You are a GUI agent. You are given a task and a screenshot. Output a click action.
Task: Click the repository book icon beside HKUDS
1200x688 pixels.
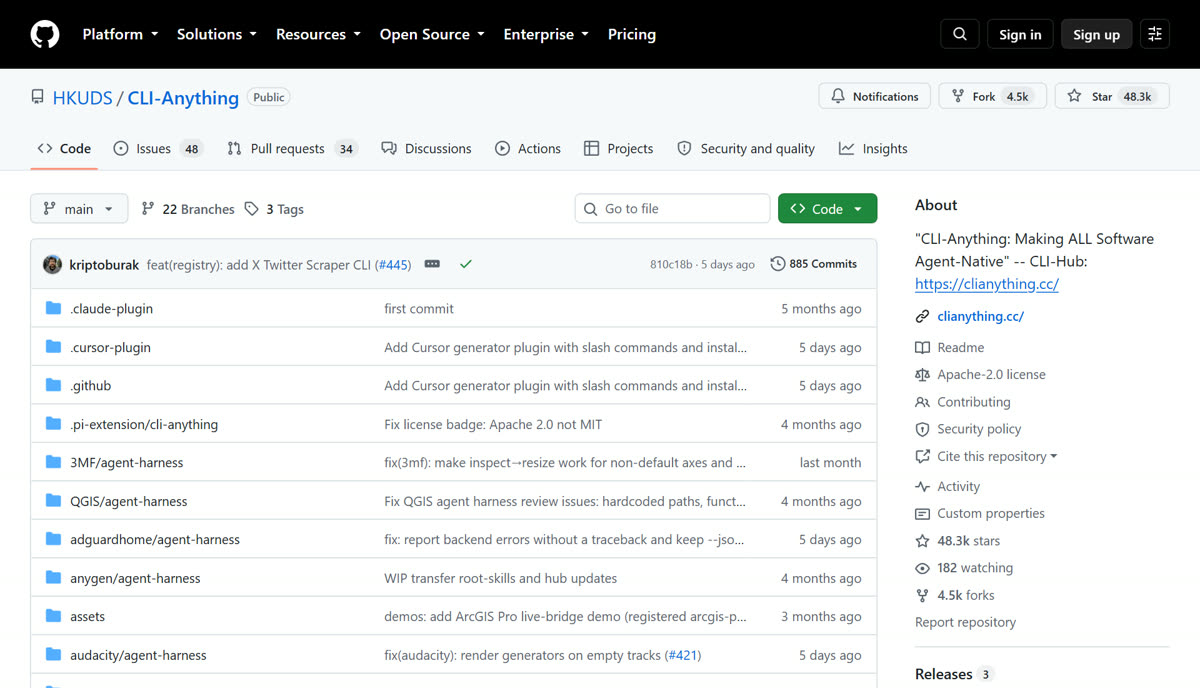point(38,97)
